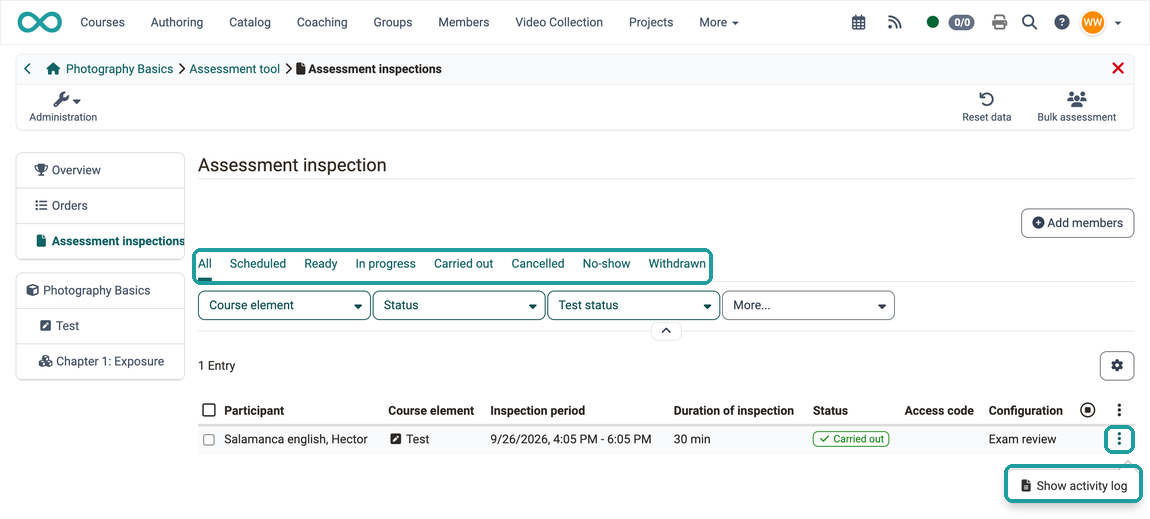
Task: Switch to the In progress tab
Action: pyautogui.click(x=385, y=264)
